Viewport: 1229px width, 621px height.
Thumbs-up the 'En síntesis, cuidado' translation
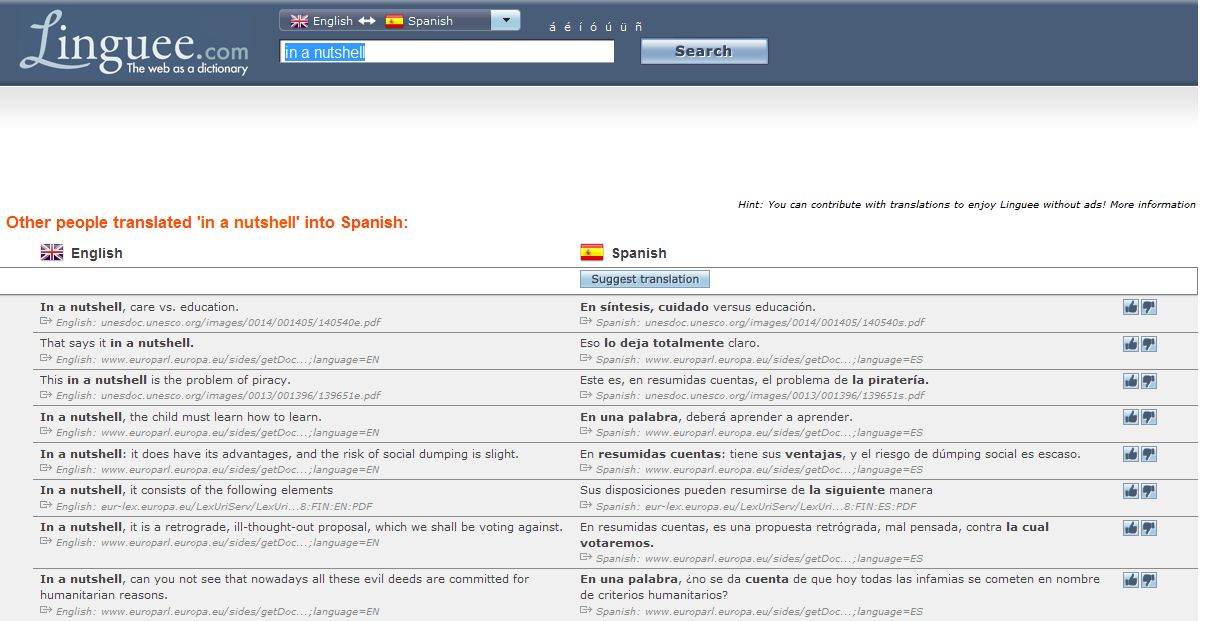pos(1133,307)
